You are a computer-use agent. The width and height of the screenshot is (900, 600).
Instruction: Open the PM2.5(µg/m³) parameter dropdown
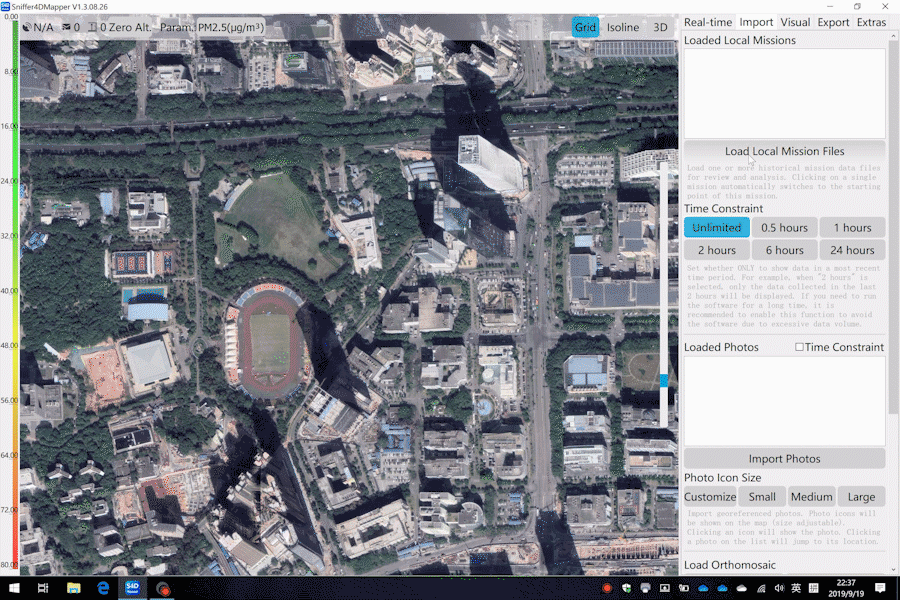[x=229, y=27]
